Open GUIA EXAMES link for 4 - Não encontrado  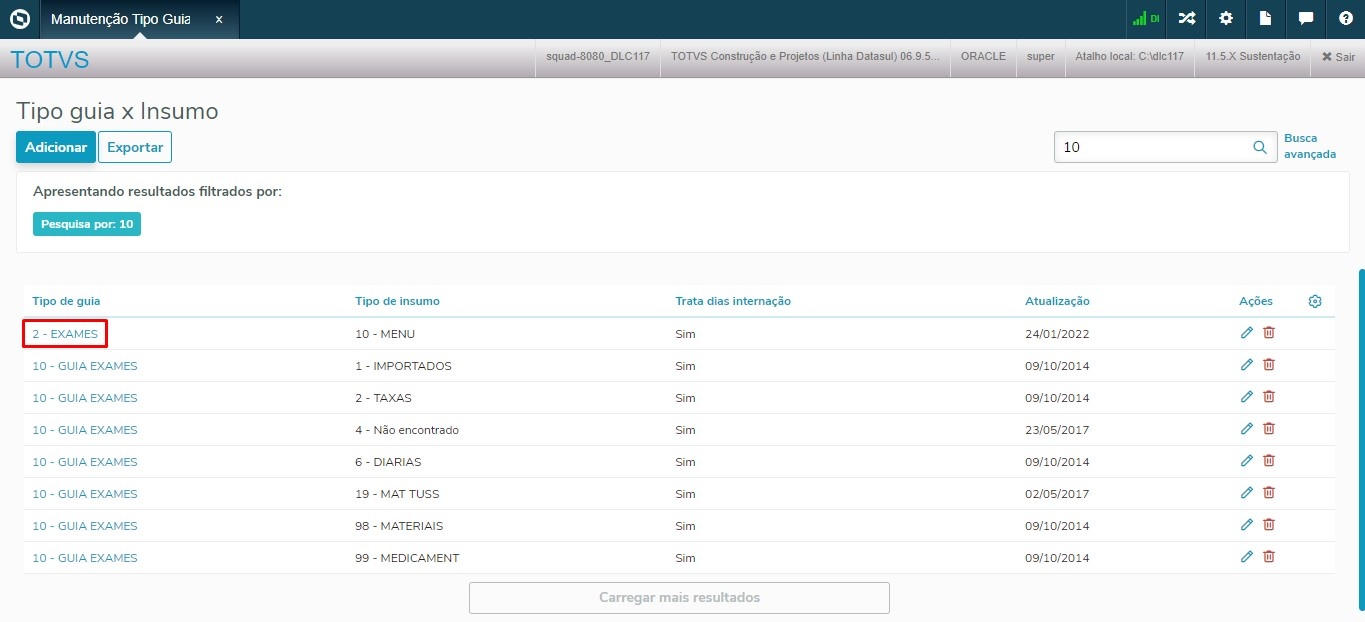pyautogui.click(x=85, y=430)
